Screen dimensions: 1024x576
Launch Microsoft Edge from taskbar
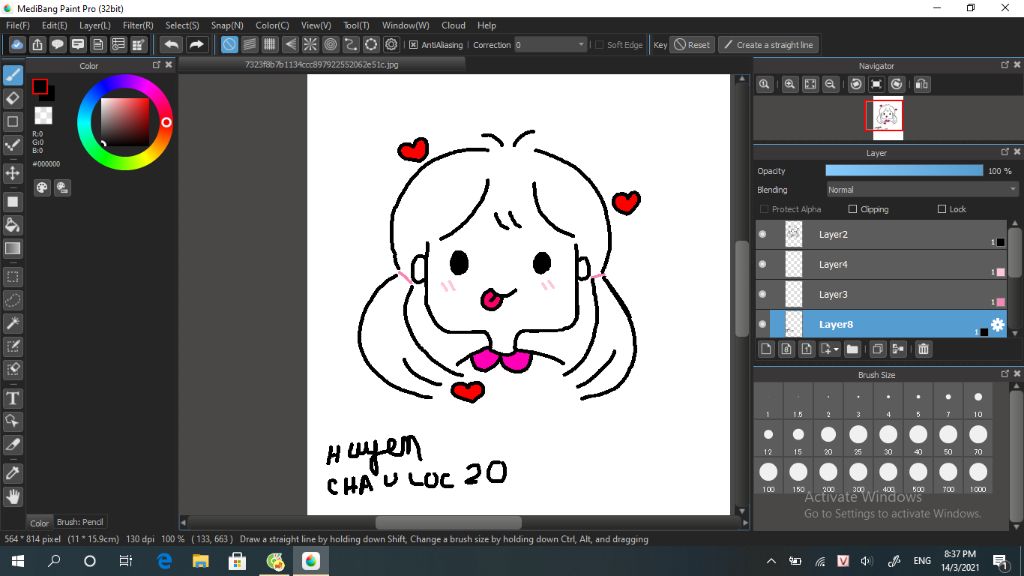(x=165, y=561)
